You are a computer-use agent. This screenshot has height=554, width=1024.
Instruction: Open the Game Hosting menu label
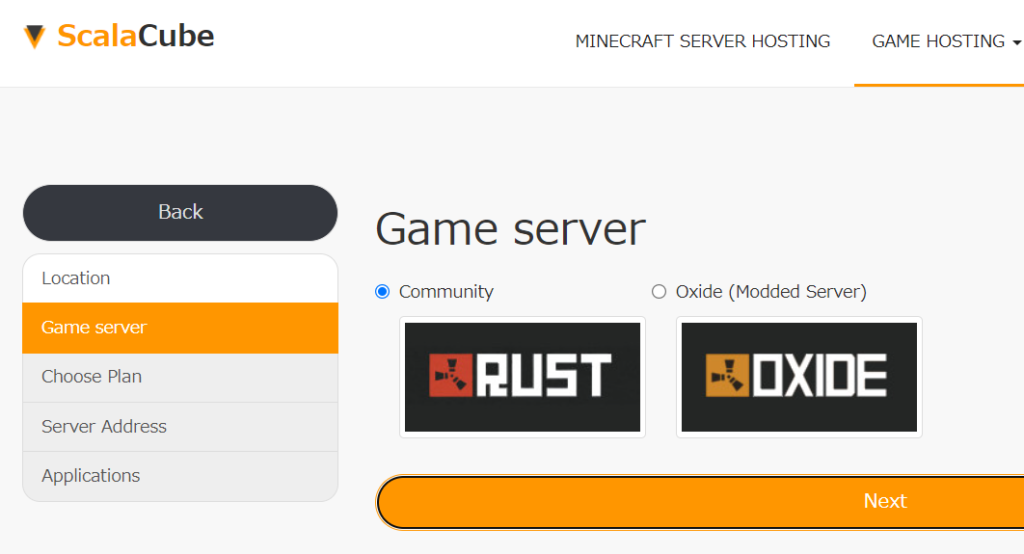tap(938, 41)
